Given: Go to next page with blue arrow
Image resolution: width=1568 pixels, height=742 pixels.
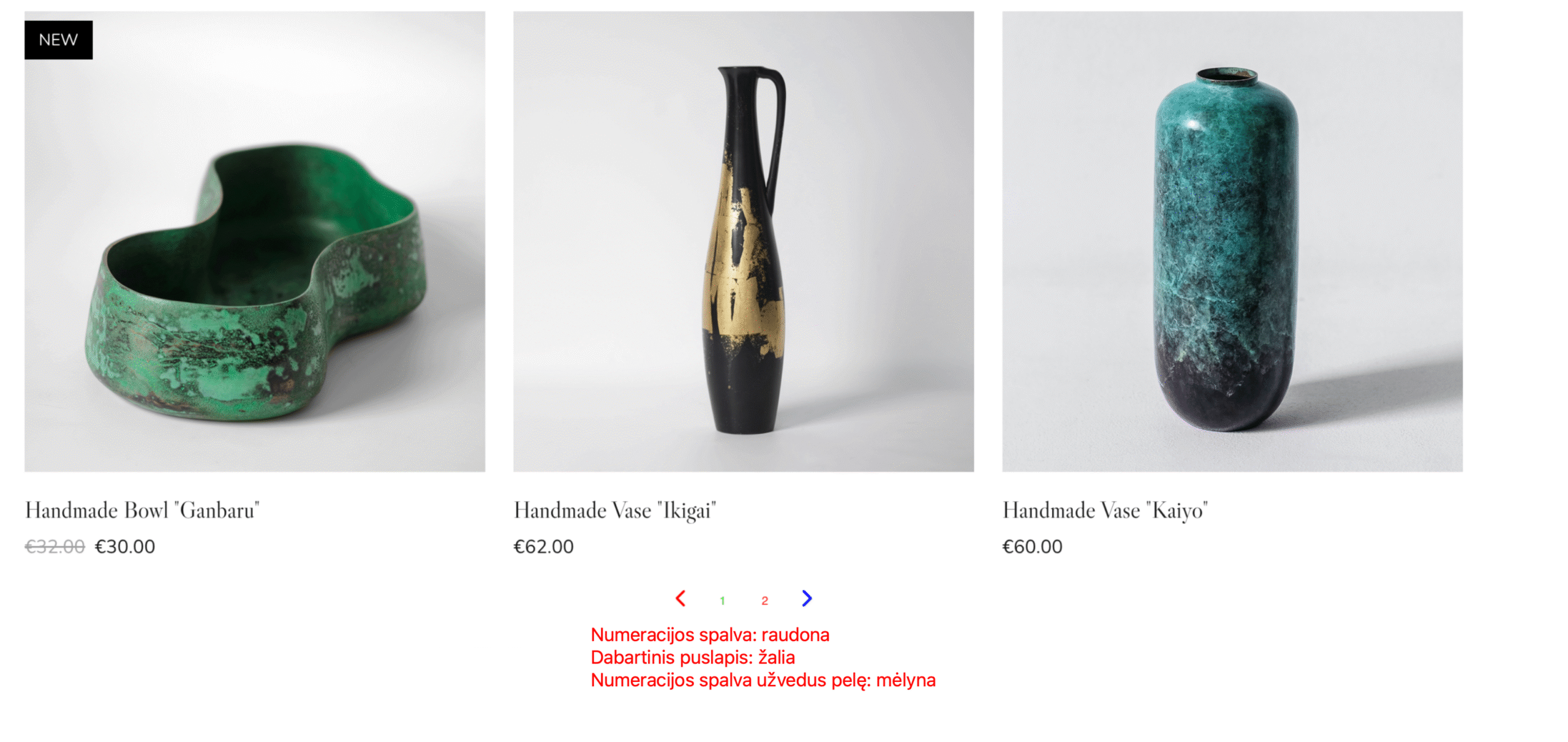Looking at the screenshot, I should click(807, 598).
